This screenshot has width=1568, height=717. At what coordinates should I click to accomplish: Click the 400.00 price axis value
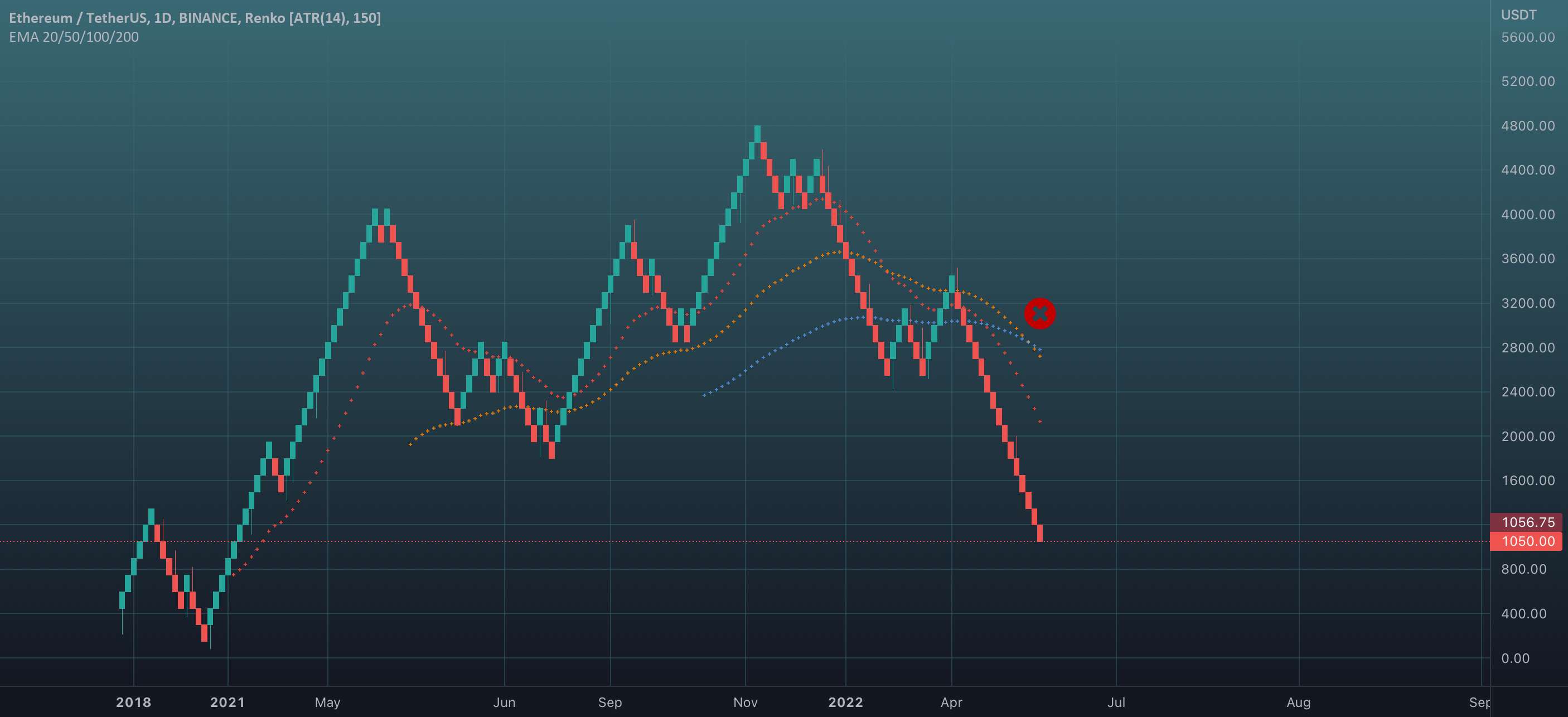click(1523, 613)
